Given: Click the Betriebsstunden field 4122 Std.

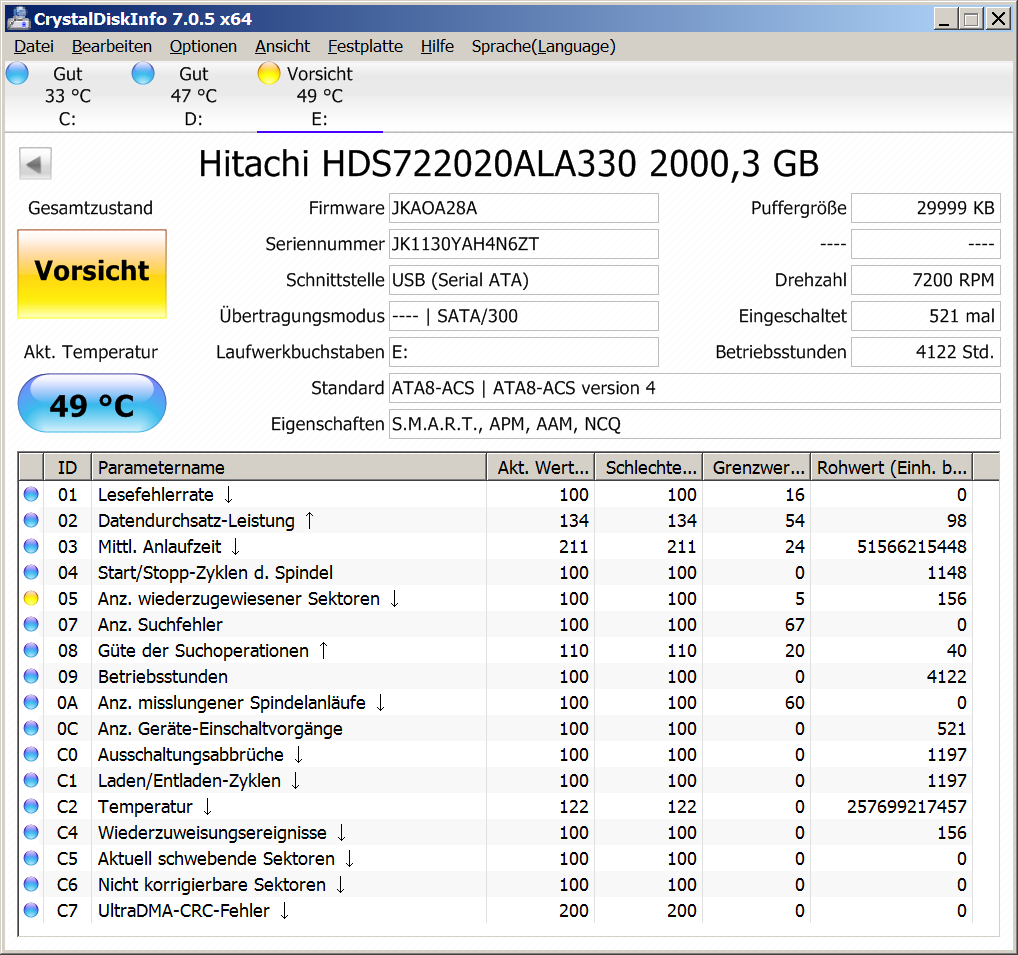Looking at the screenshot, I should (926, 352).
